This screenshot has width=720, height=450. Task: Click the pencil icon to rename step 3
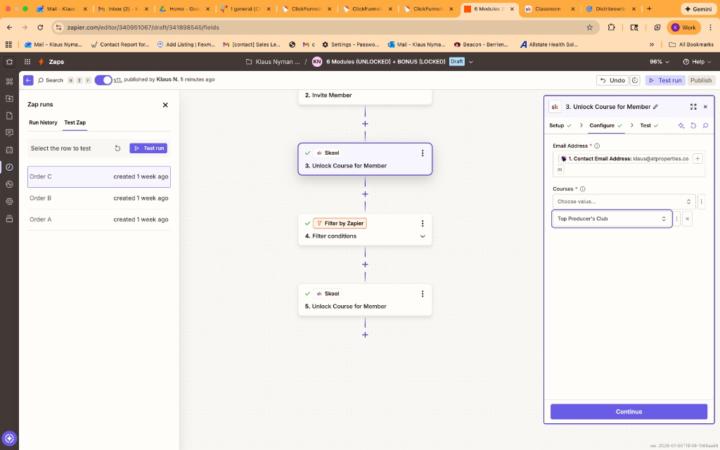[x=656, y=106]
